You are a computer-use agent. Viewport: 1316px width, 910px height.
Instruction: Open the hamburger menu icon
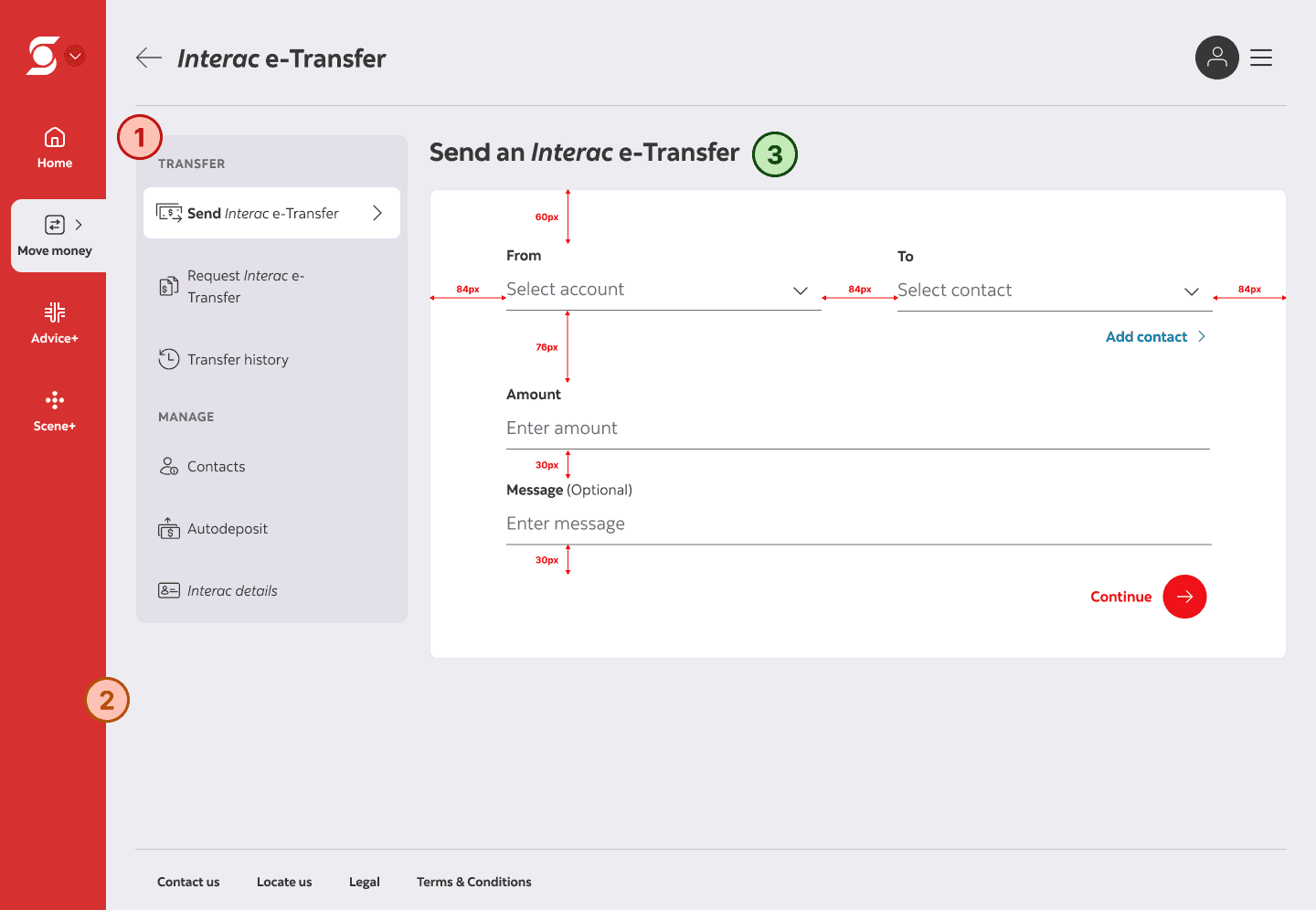1261,58
